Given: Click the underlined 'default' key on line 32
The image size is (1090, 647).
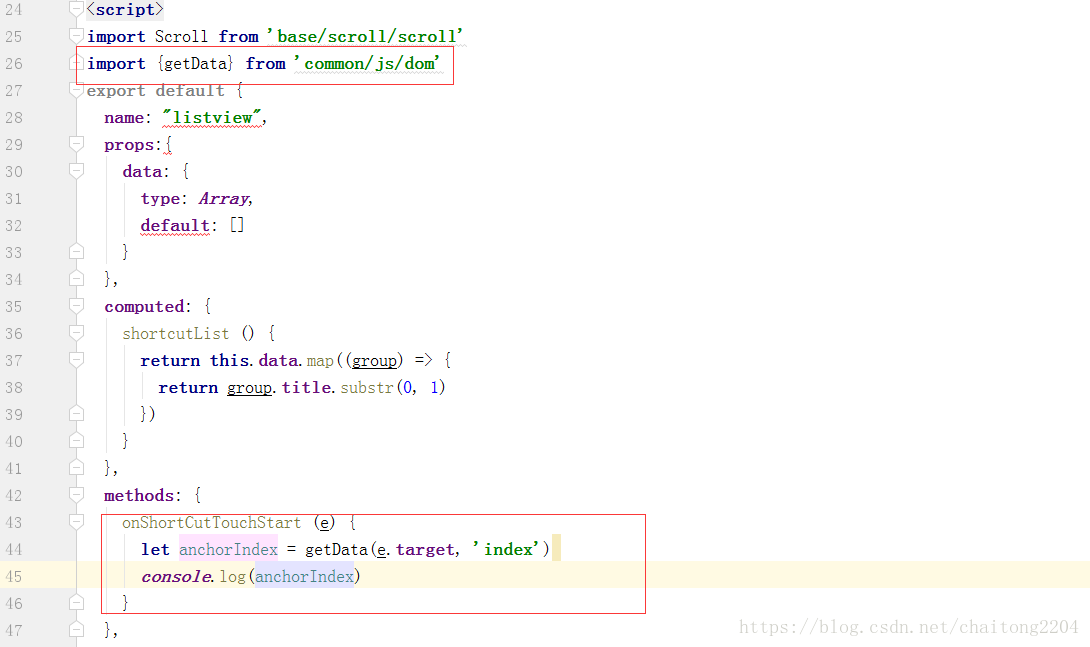Looking at the screenshot, I should coord(175,226).
